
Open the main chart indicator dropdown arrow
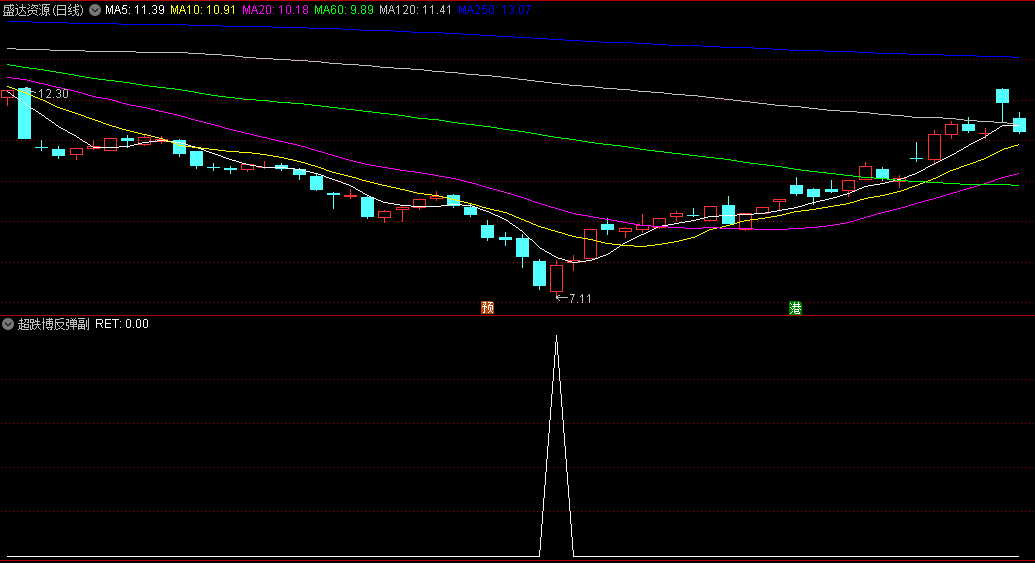95,10
